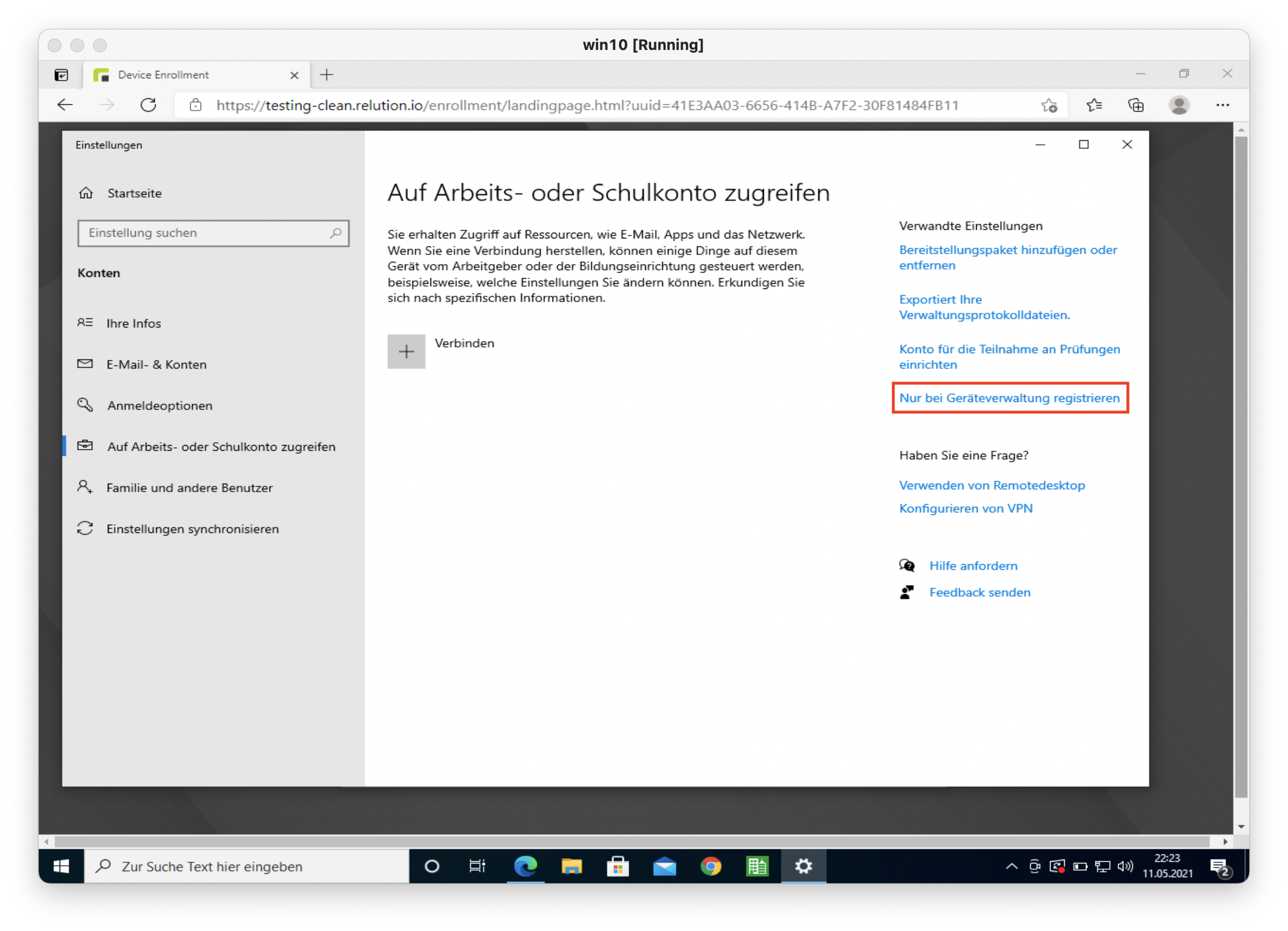
Task: Open the network tray icon
Action: point(1103,866)
